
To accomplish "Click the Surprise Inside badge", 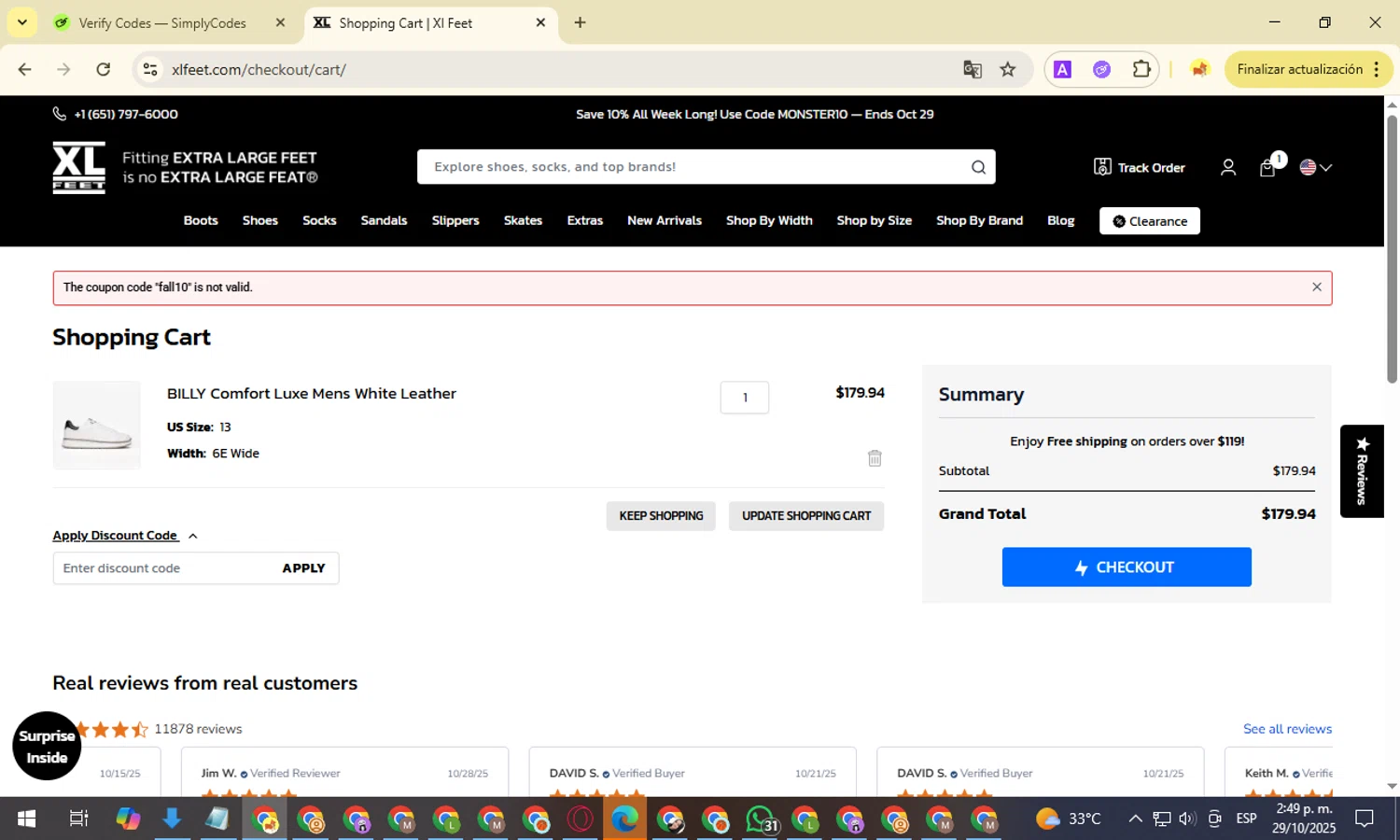I will [x=47, y=746].
